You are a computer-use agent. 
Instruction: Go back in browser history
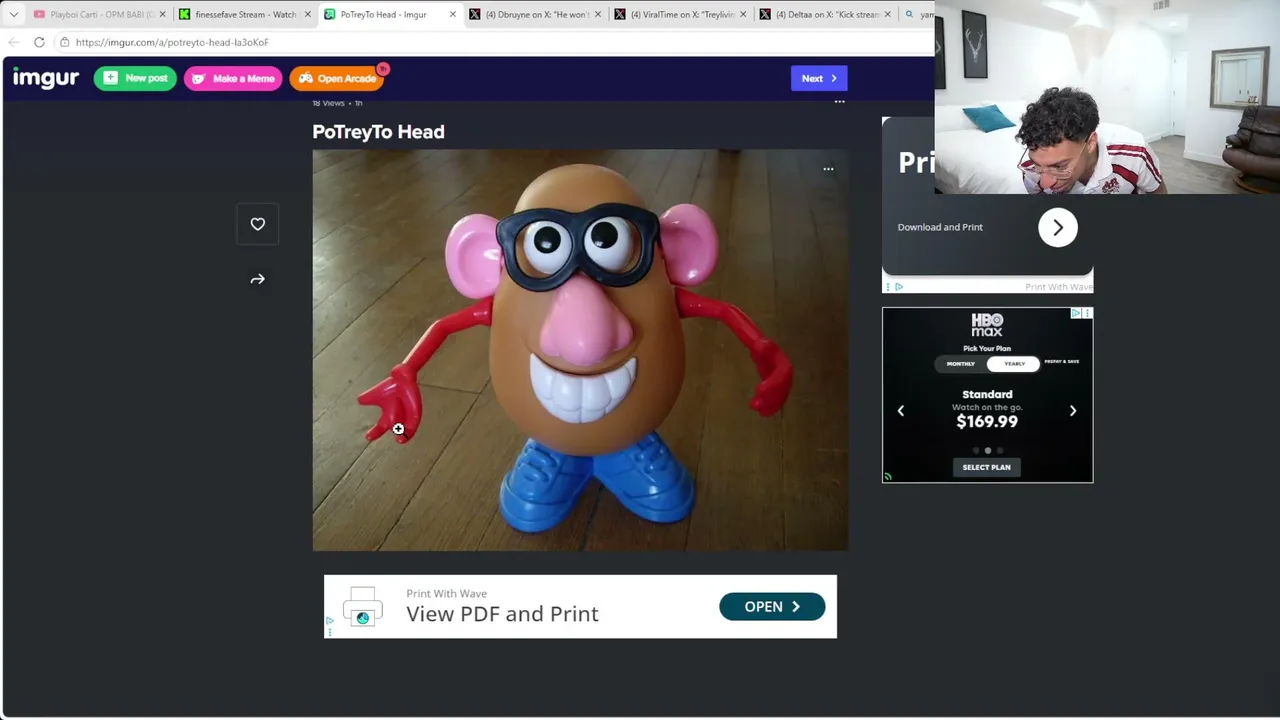(13, 42)
